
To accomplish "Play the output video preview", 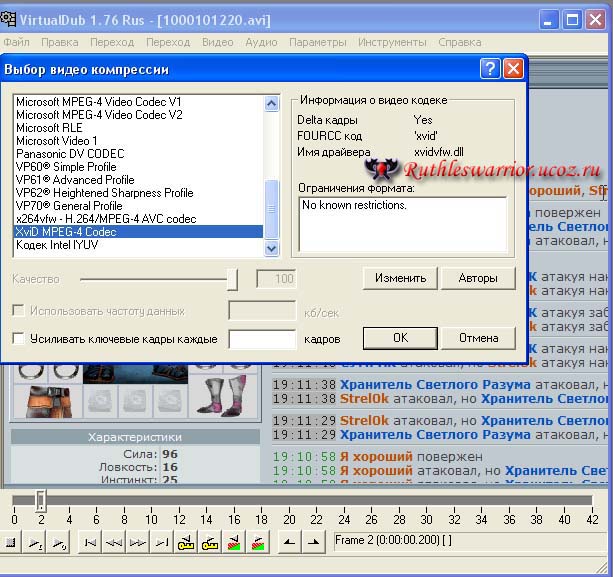I will 59,542.
